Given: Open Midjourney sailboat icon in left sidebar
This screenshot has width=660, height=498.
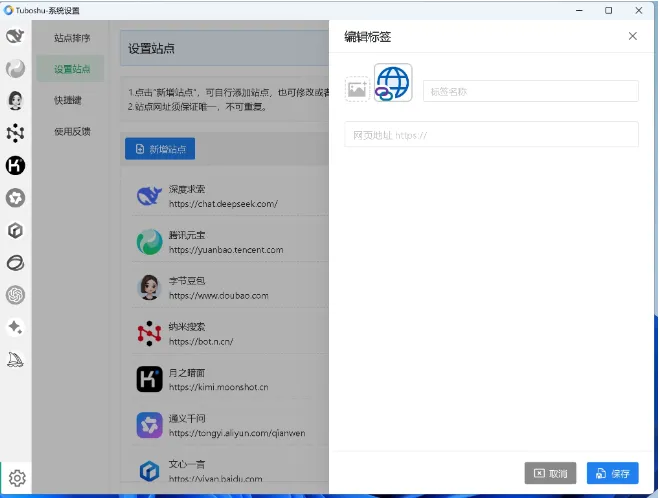Looking at the screenshot, I should pos(15,360).
